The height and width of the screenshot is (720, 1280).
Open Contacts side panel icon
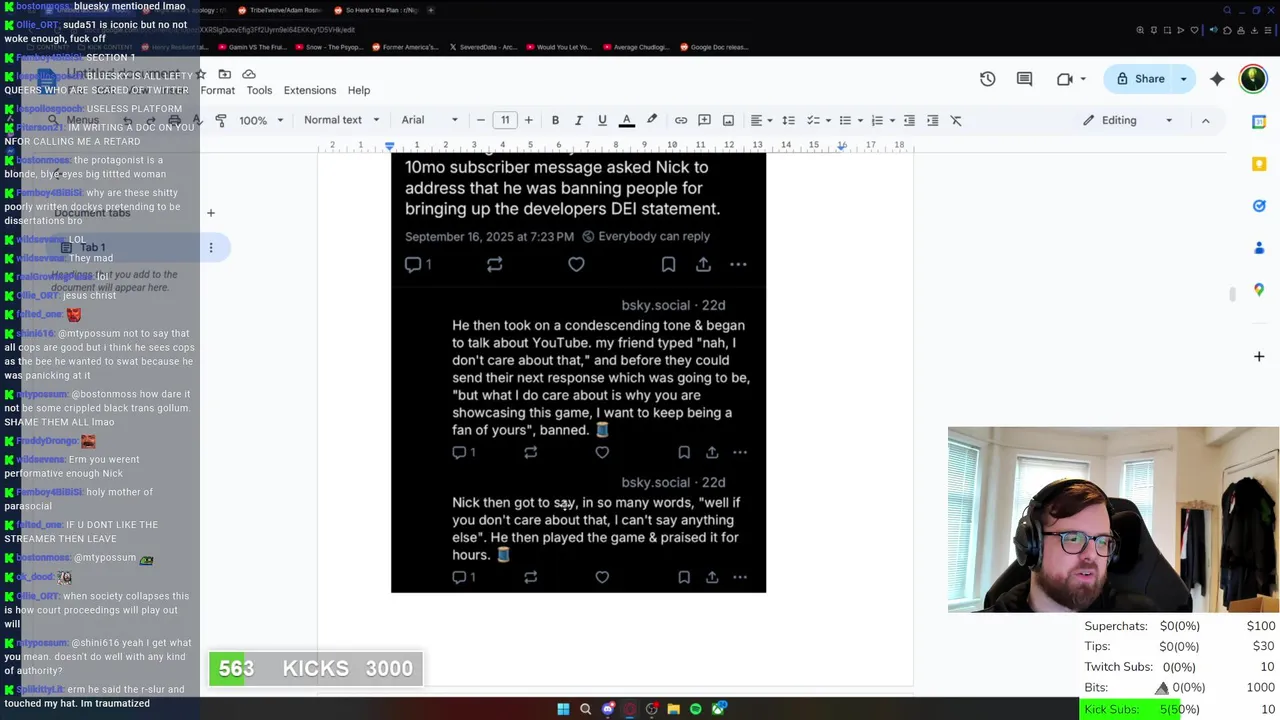(1259, 248)
